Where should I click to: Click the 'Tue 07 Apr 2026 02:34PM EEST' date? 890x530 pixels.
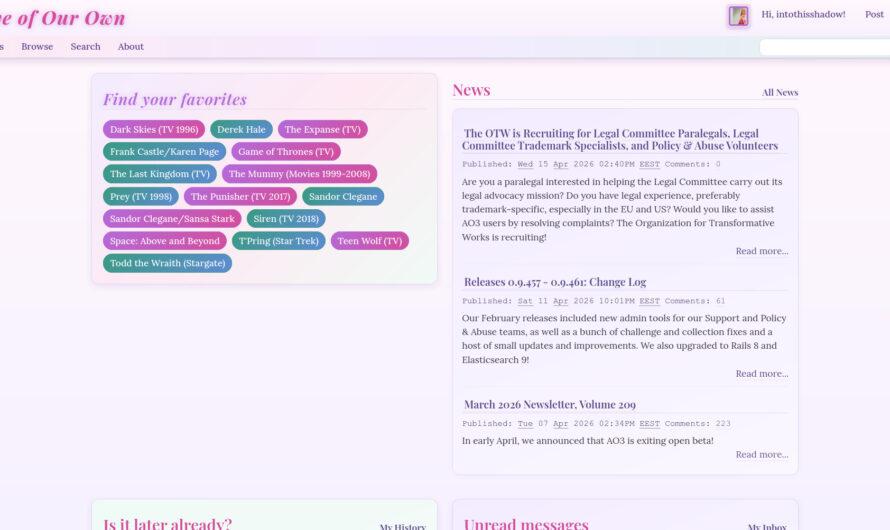pyautogui.click(x=589, y=423)
